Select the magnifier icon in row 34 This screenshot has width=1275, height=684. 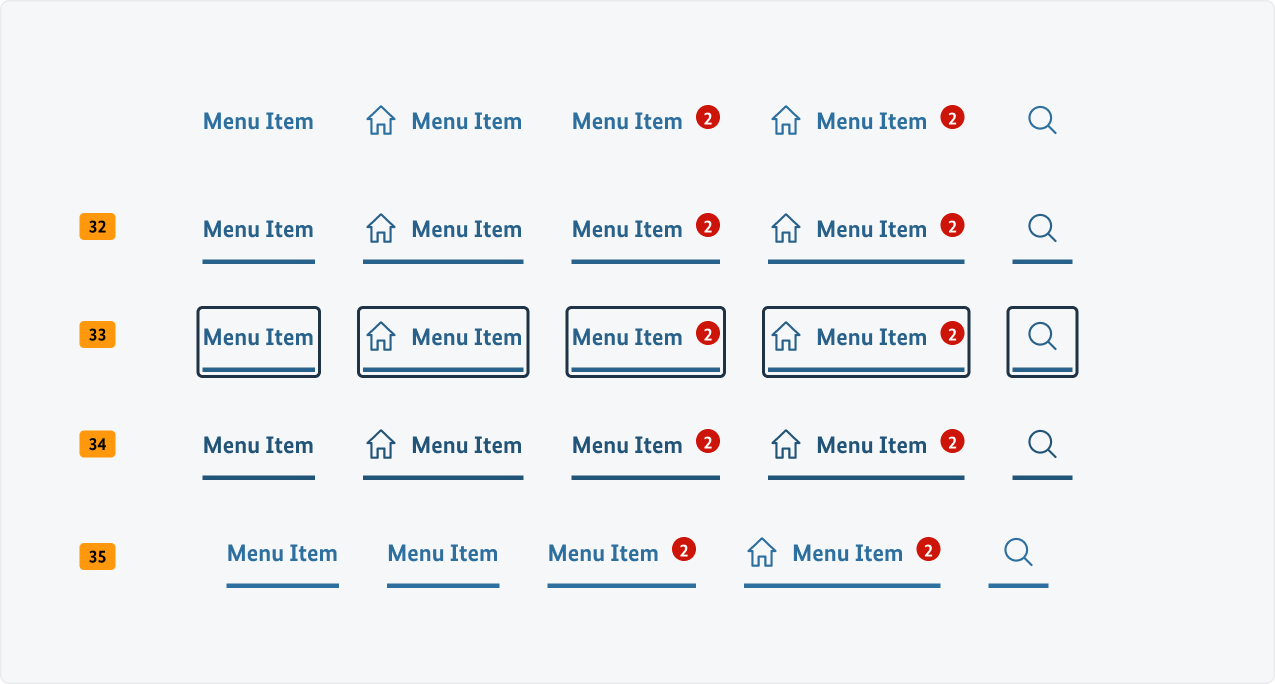coord(1041,444)
